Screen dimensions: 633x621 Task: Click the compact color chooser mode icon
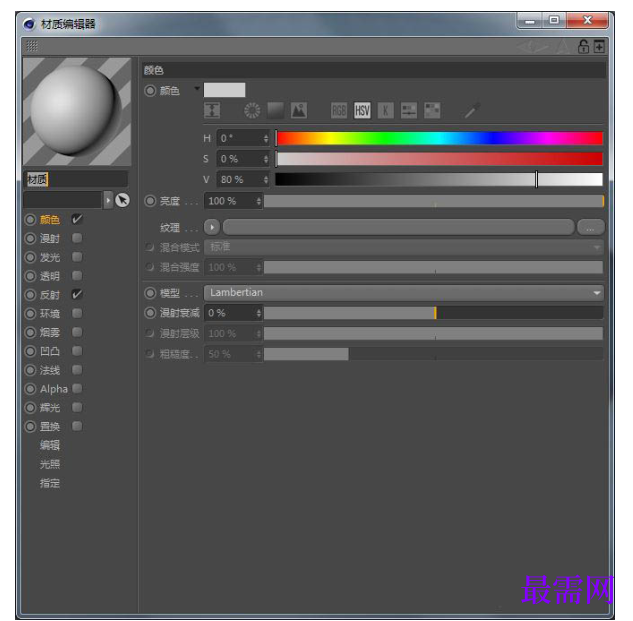click(212, 110)
